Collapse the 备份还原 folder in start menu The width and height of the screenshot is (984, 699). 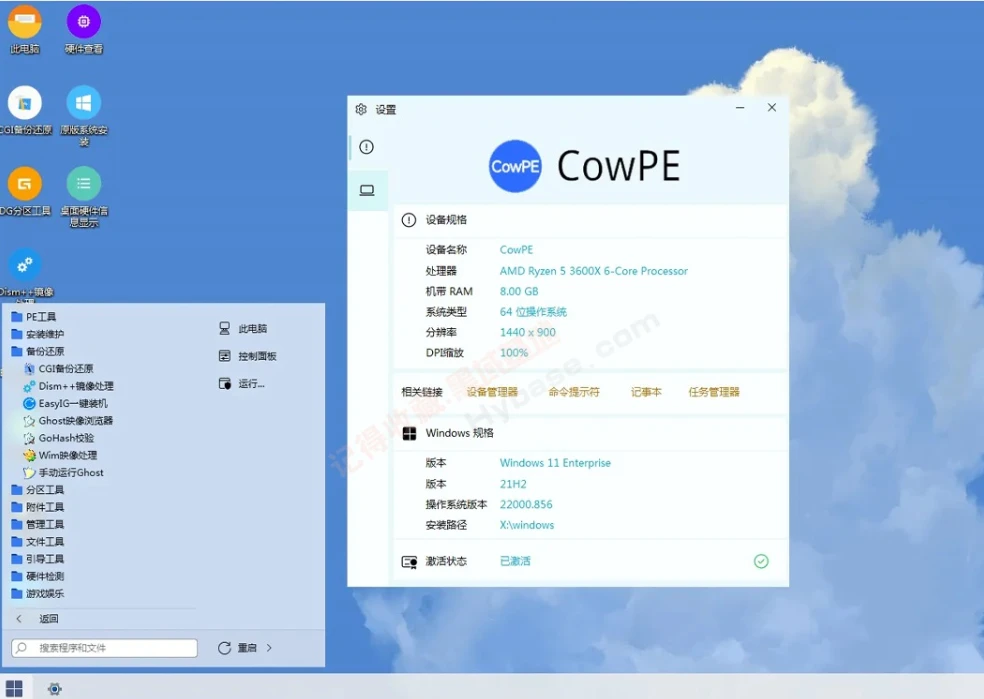coord(44,351)
